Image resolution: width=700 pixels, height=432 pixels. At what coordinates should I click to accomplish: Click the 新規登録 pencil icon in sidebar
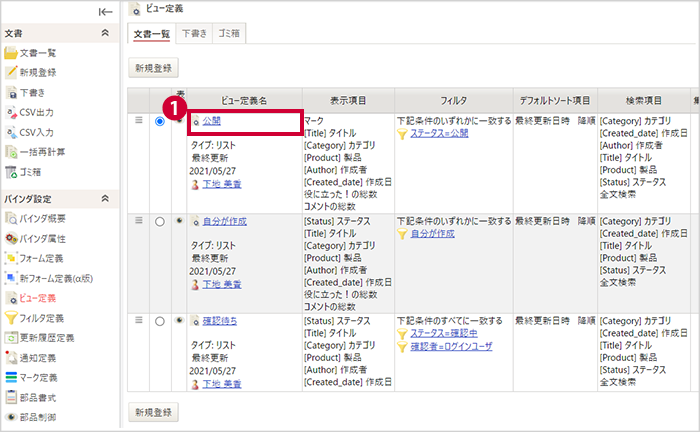[11, 72]
